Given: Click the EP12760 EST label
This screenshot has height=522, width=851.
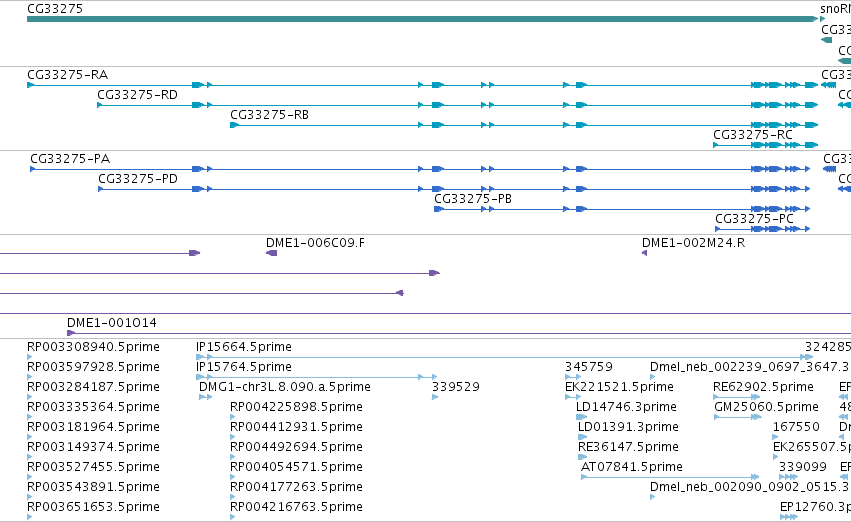Looking at the screenshot, I should [x=815, y=507].
